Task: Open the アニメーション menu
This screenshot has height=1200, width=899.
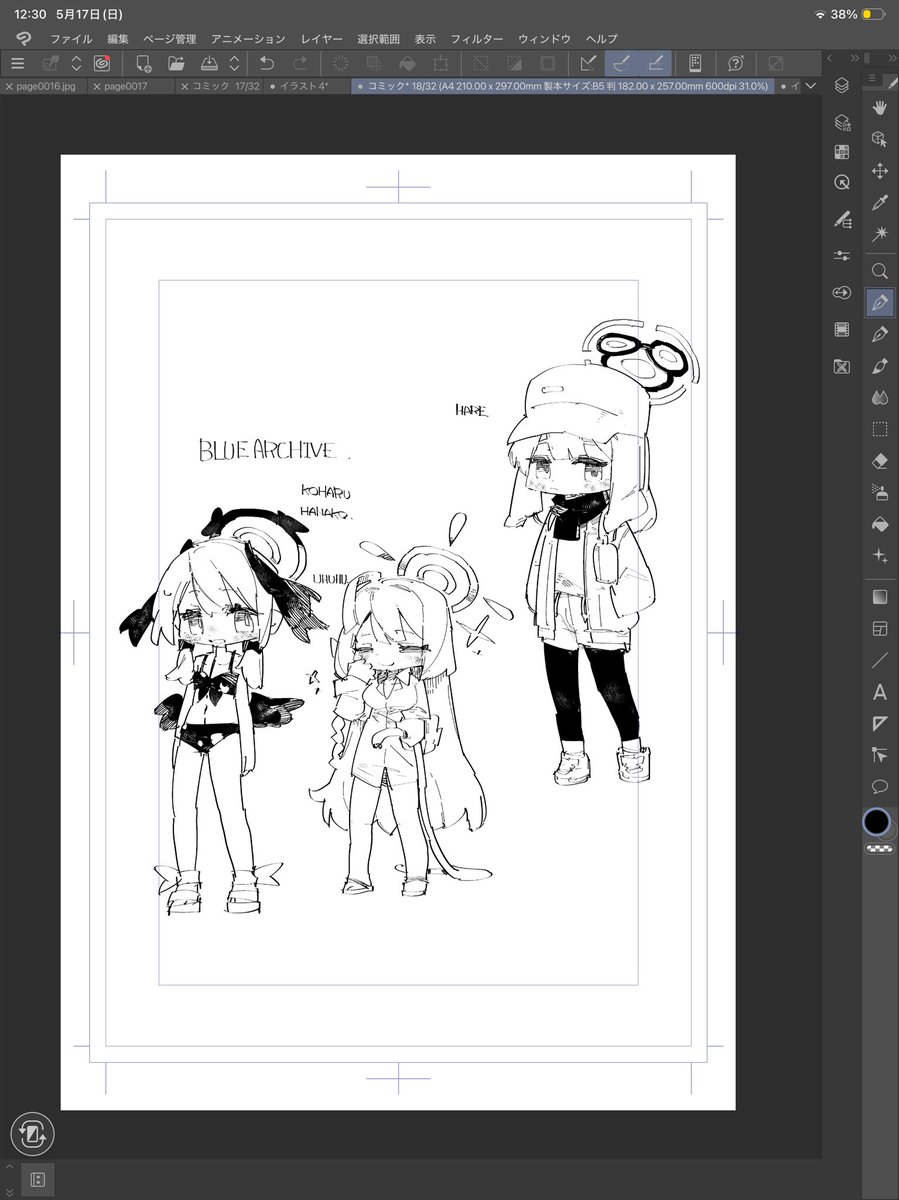Action: click(x=248, y=39)
